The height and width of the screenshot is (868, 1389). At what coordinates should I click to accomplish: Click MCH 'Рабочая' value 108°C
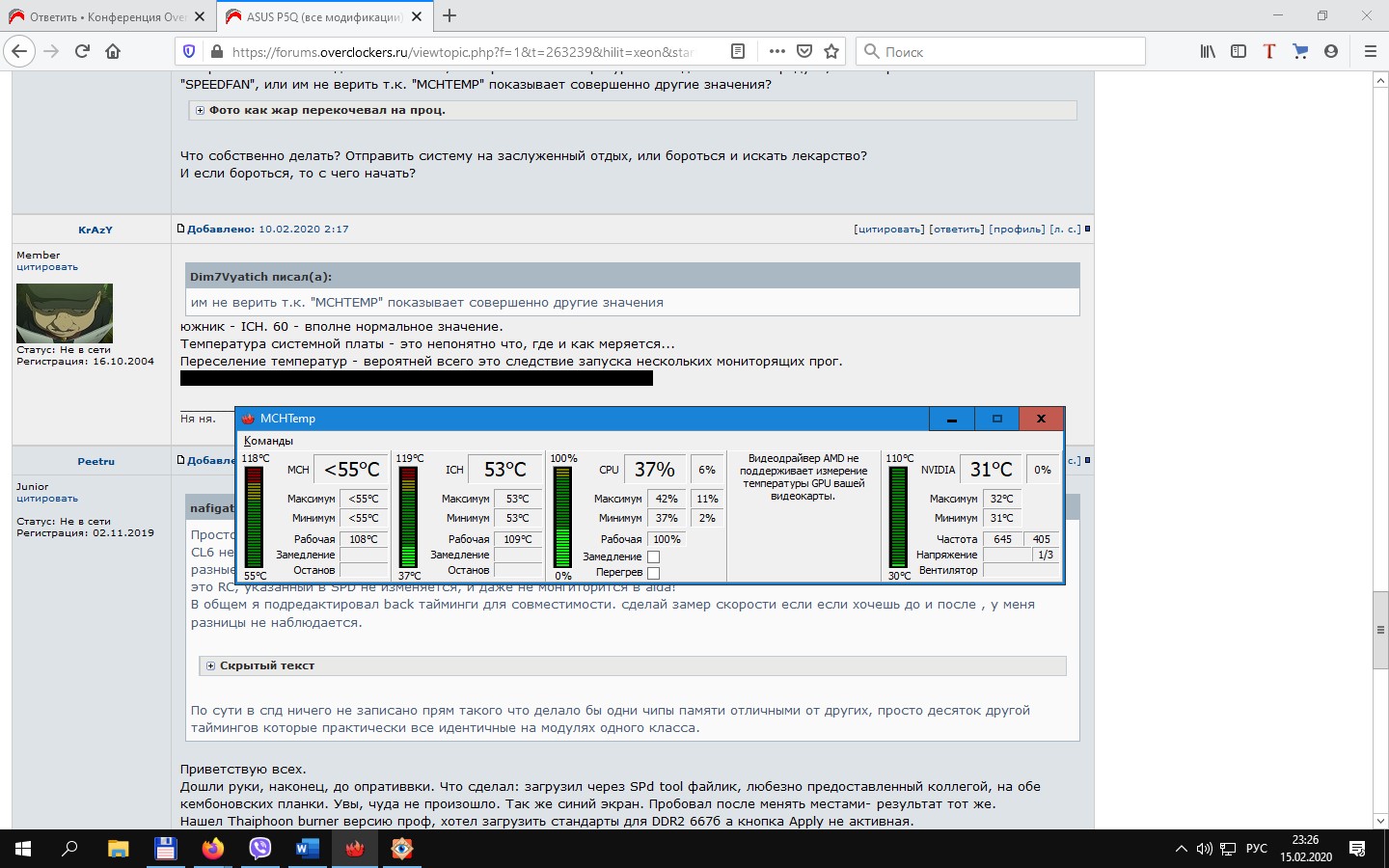pyautogui.click(x=364, y=539)
